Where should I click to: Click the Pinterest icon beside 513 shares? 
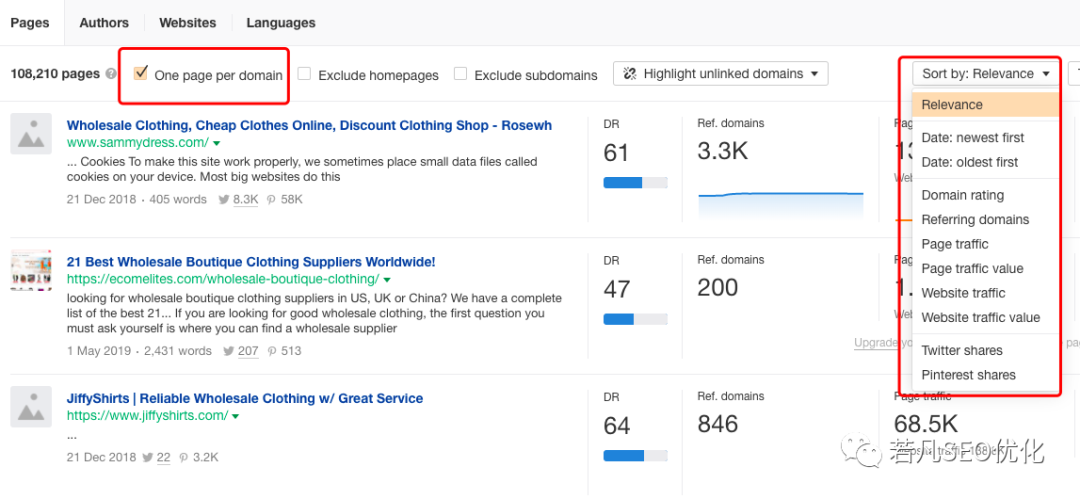click(x=271, y=351)
